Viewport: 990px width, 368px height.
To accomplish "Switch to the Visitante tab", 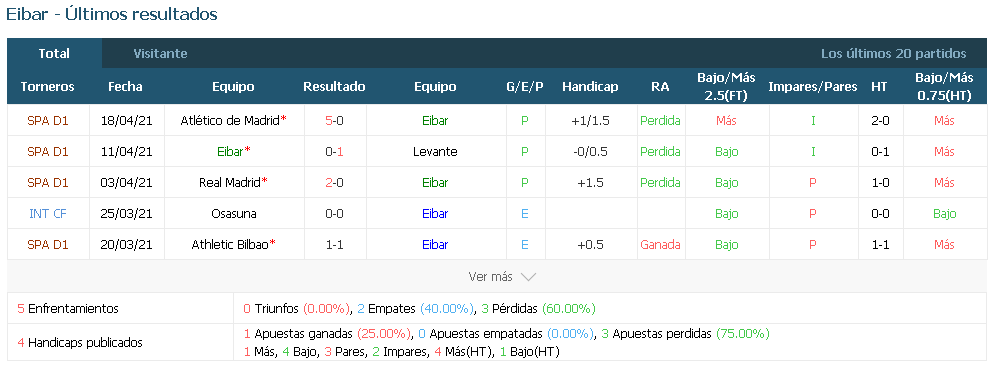I will [x=160, y=54].
